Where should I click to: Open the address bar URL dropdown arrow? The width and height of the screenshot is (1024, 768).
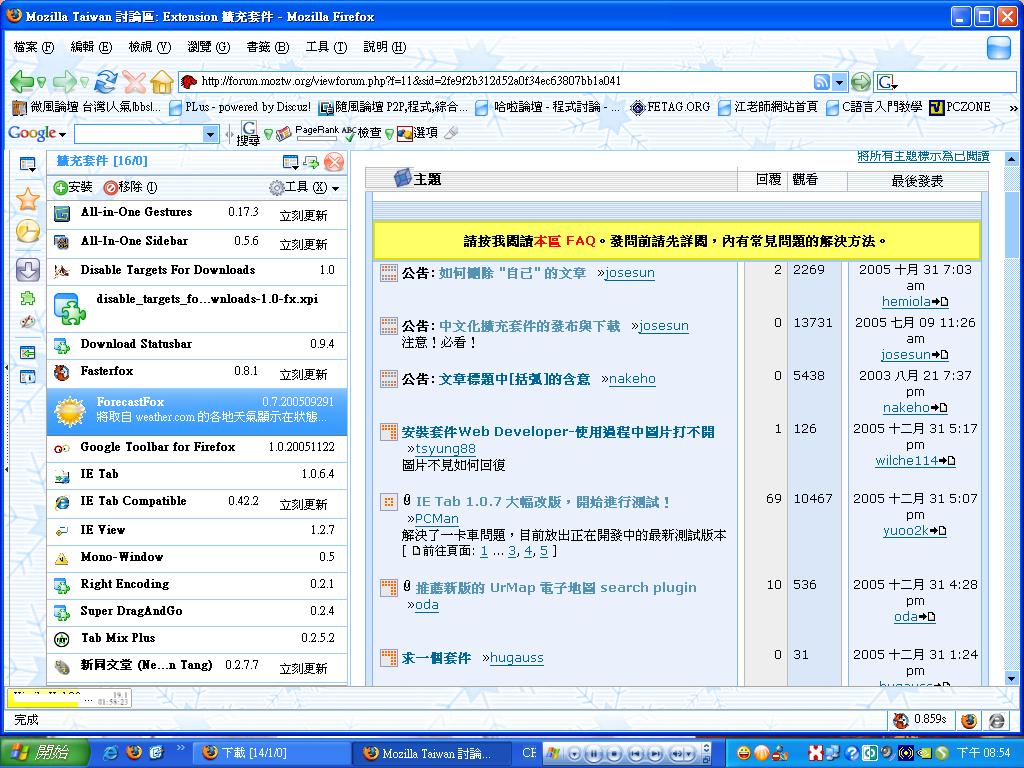coord(840,82)
